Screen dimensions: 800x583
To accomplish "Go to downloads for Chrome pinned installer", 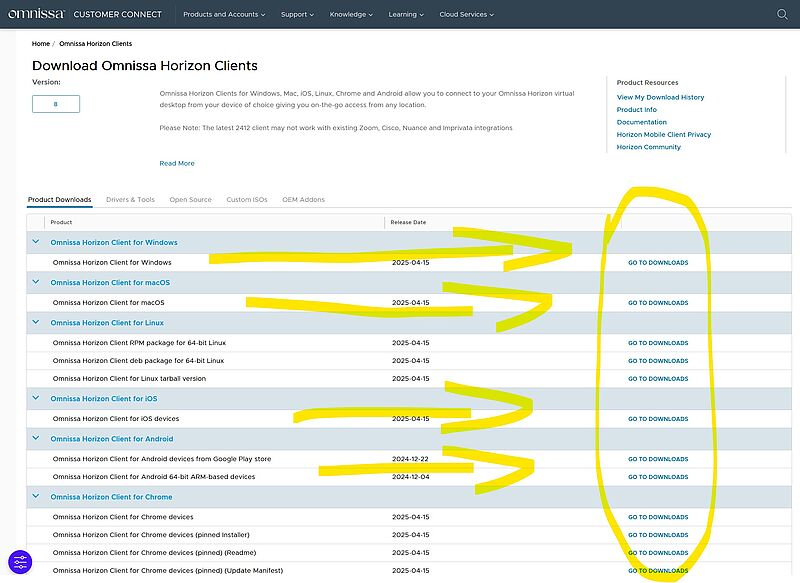I will click(x=658, y=535).
